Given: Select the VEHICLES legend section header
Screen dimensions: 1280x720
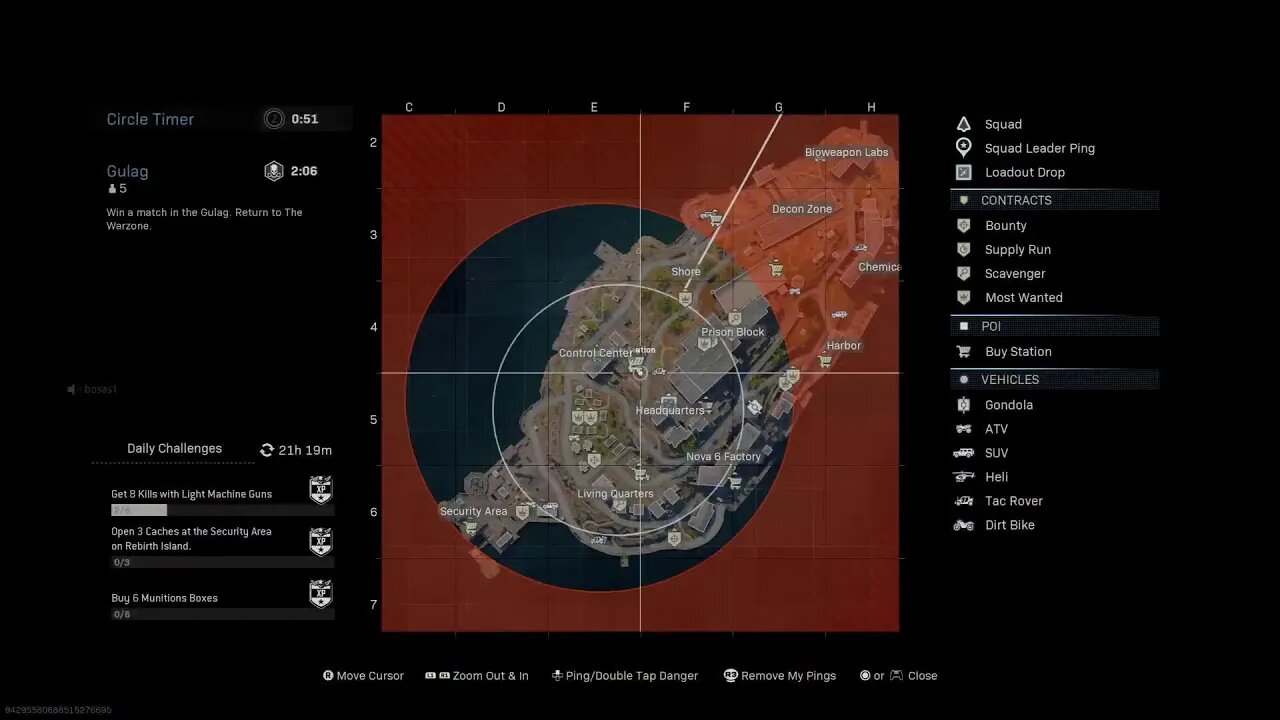Looking at the screenshot, I should (1054, 380).
